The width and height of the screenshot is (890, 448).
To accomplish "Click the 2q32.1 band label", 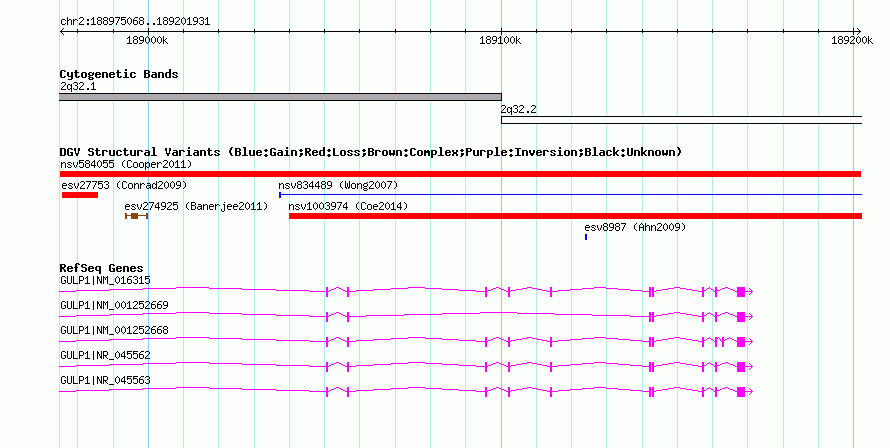I will coord(78,87).
